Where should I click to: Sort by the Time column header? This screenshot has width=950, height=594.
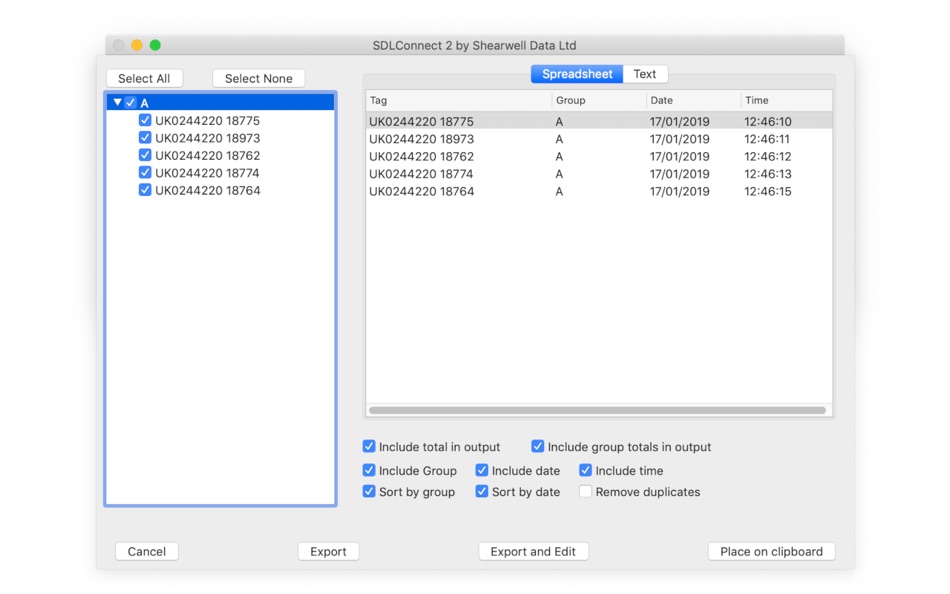786,101
